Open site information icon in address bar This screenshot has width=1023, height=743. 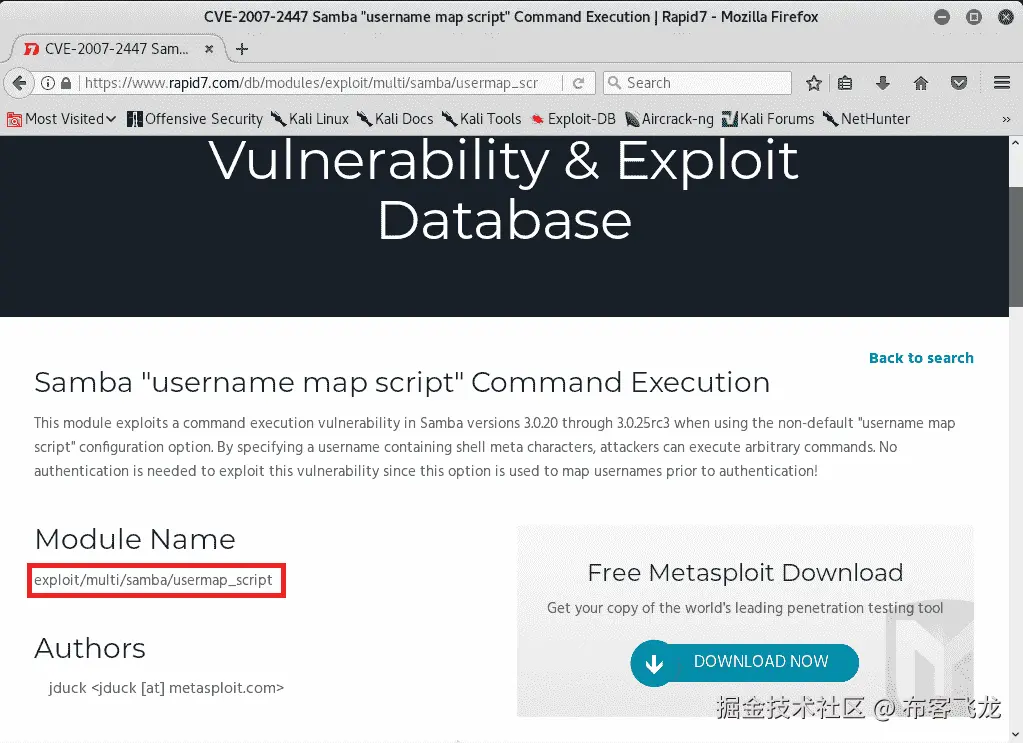click(48, 83)
